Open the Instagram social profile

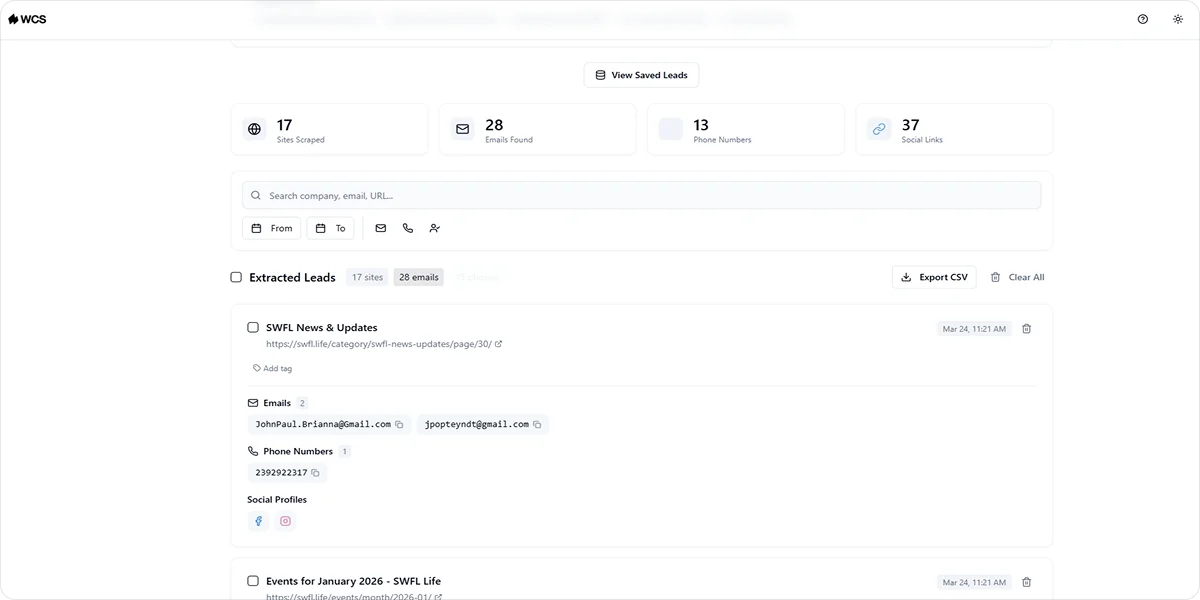pos(285,521)
